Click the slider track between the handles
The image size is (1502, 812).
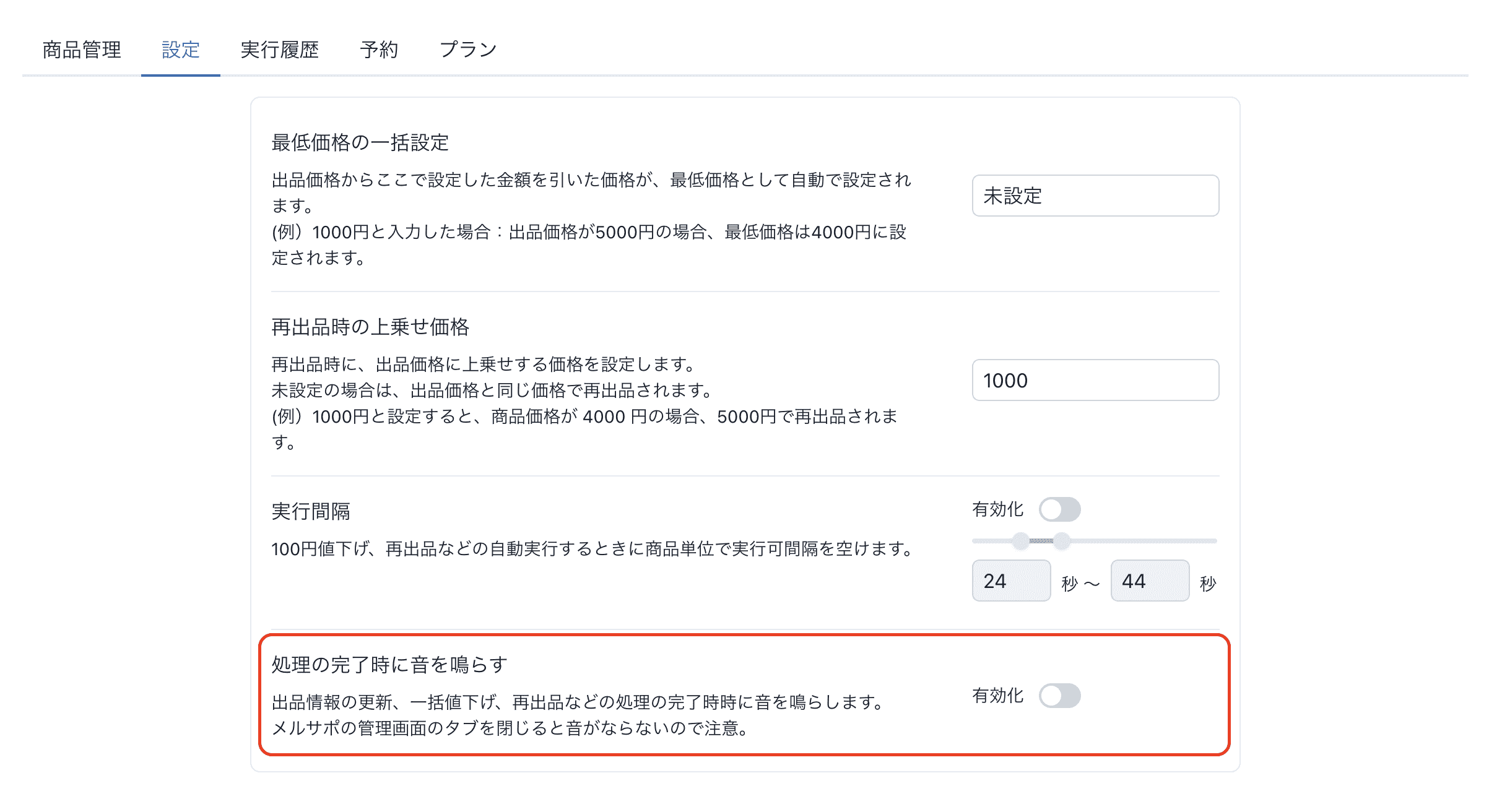[1041, 541]
